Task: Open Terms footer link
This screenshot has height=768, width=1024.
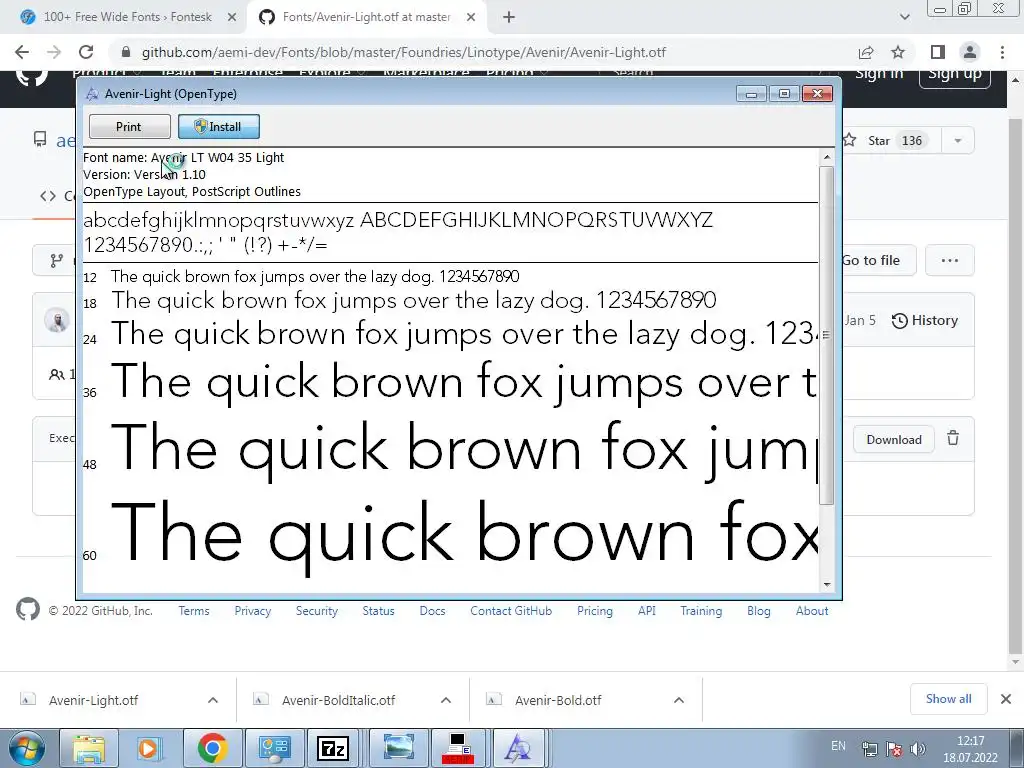Action: pos(194,611)
